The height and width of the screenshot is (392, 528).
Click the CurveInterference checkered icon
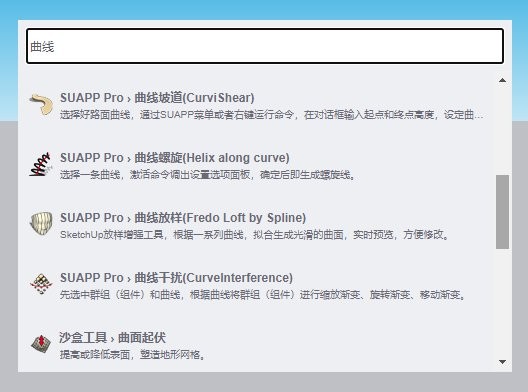coord(41,284)
